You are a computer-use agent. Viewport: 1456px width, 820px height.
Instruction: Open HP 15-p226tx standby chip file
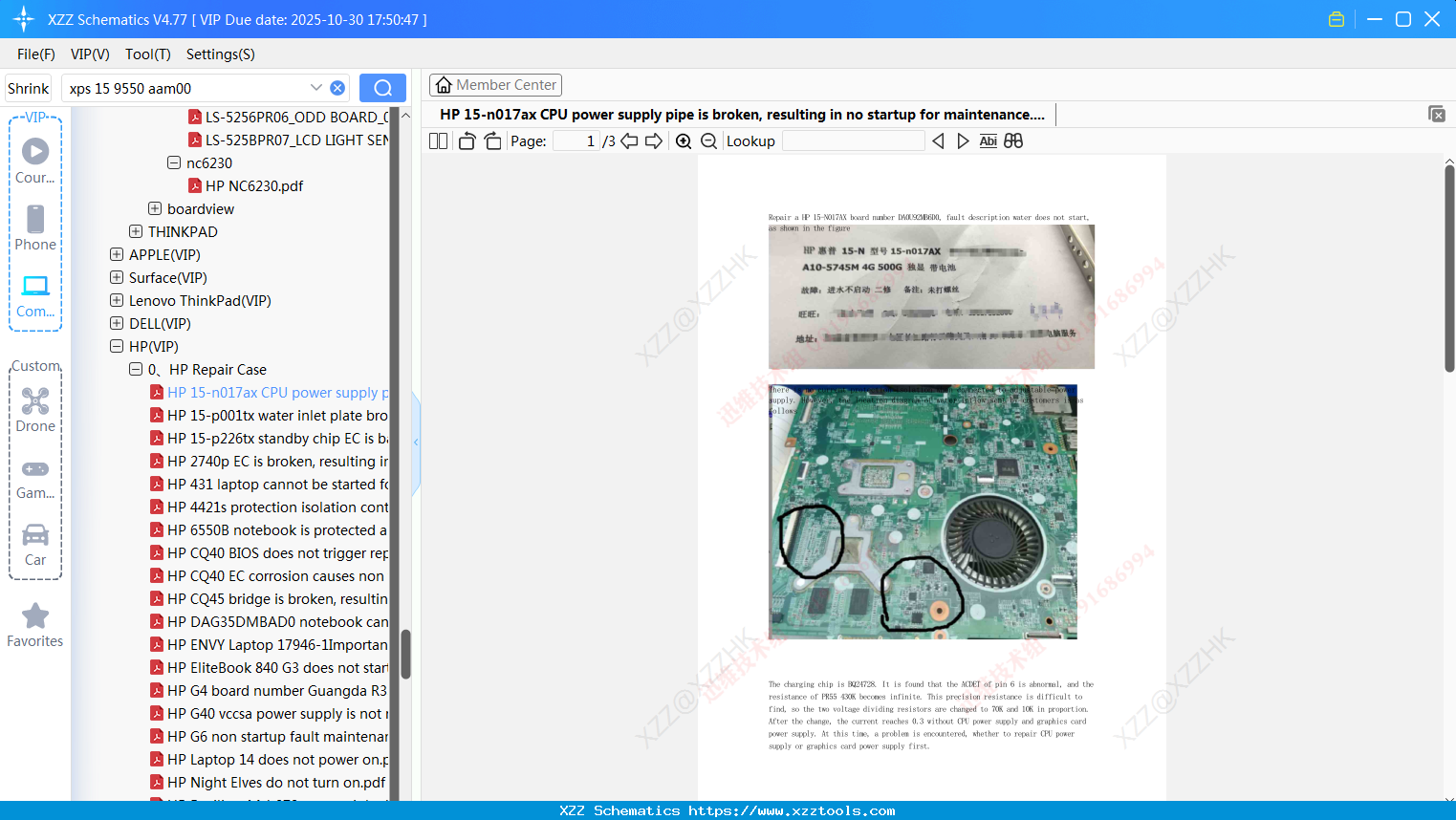click(x=270, y=438)
